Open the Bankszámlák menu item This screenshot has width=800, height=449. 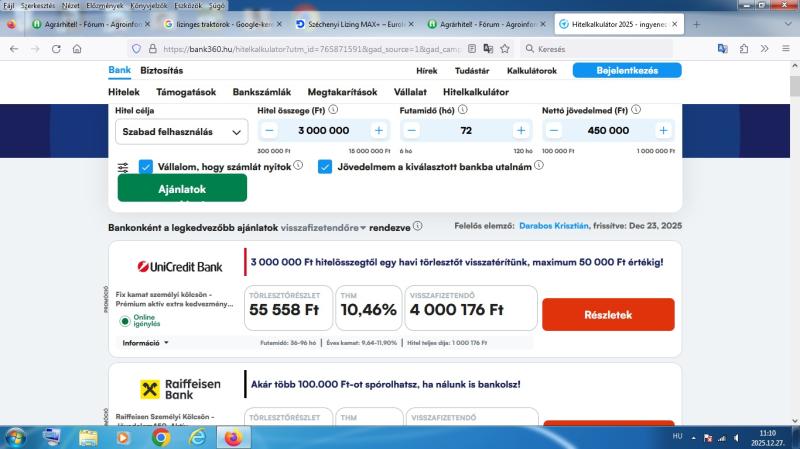(261, 91)
